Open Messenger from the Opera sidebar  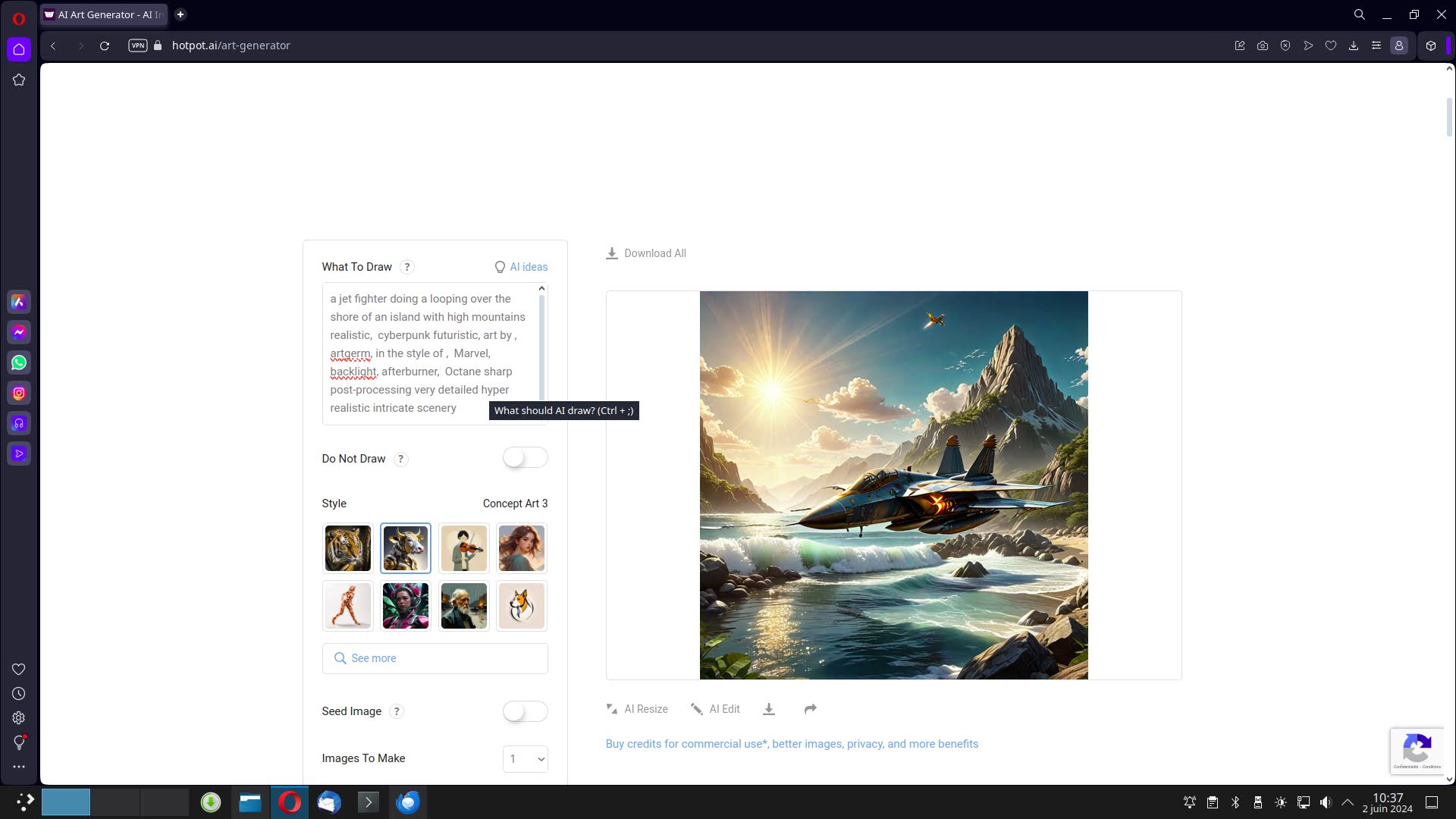pos(19,332)
